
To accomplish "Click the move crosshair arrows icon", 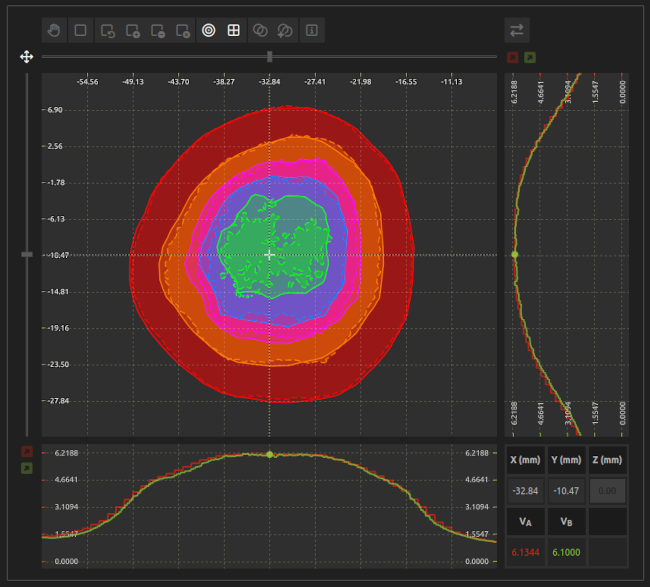I will tap(27, 57).
